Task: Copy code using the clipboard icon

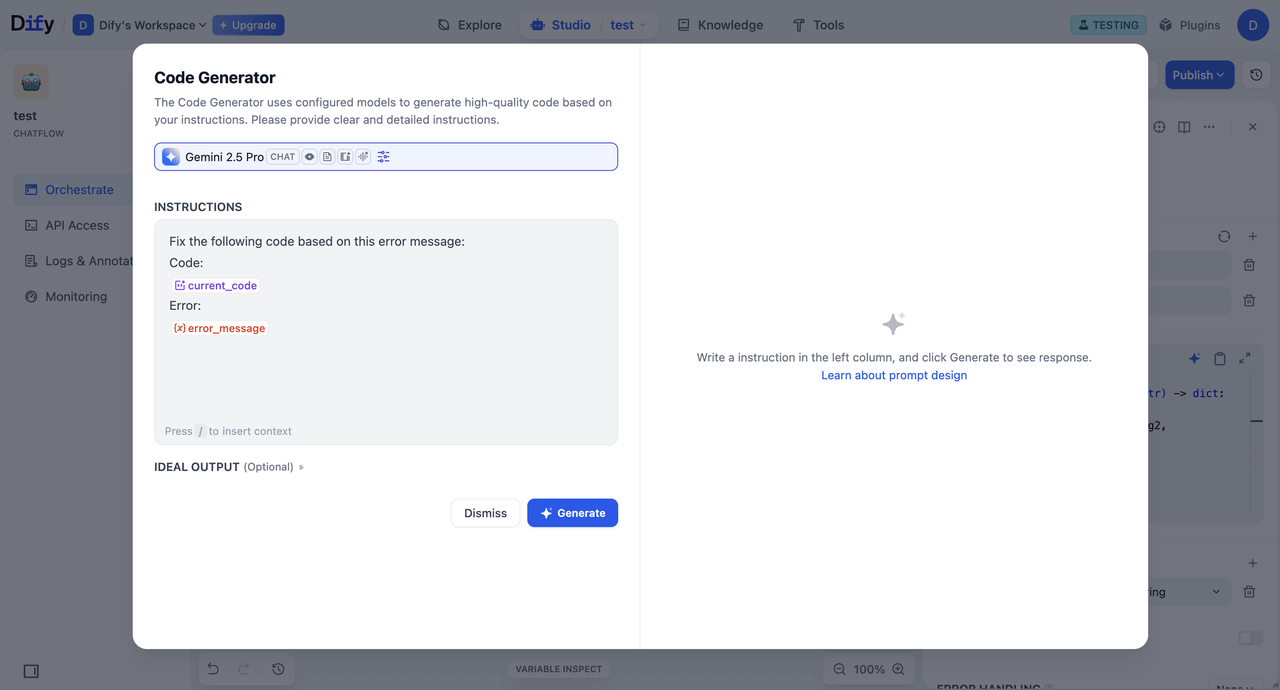Action: (x=1220, y=358)
